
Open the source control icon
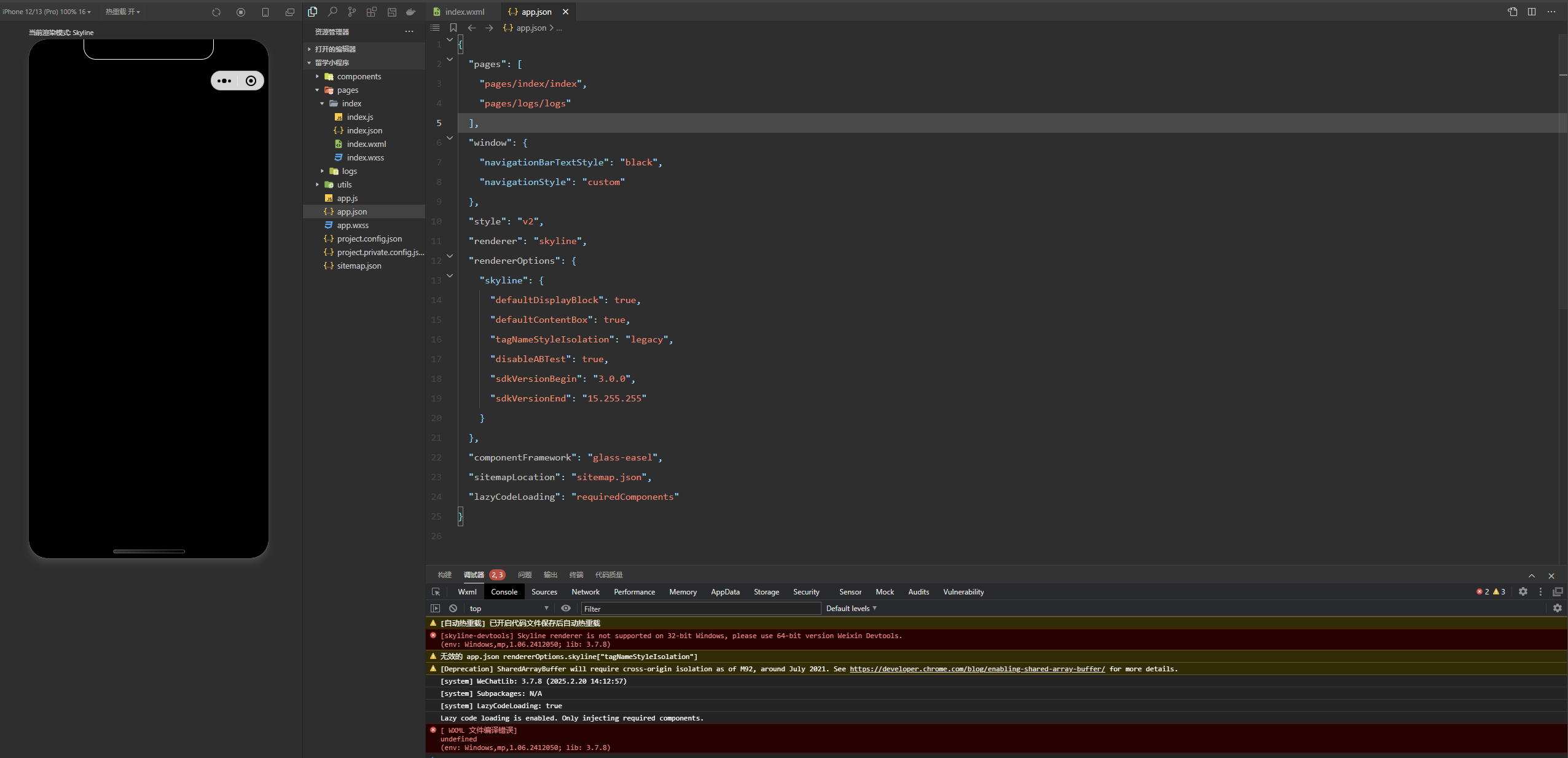click(x=352, y=12)
